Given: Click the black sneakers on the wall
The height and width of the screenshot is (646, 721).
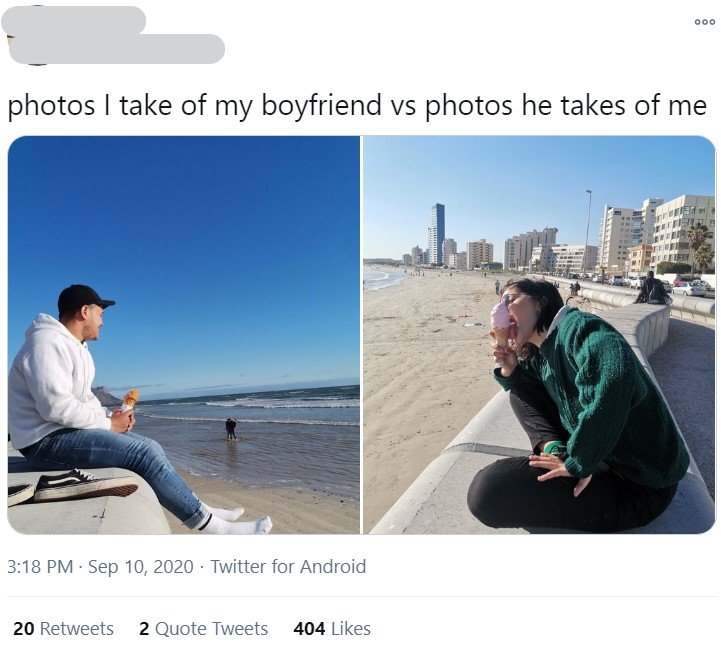Looking at the screenshot, I should coord(74,487).
